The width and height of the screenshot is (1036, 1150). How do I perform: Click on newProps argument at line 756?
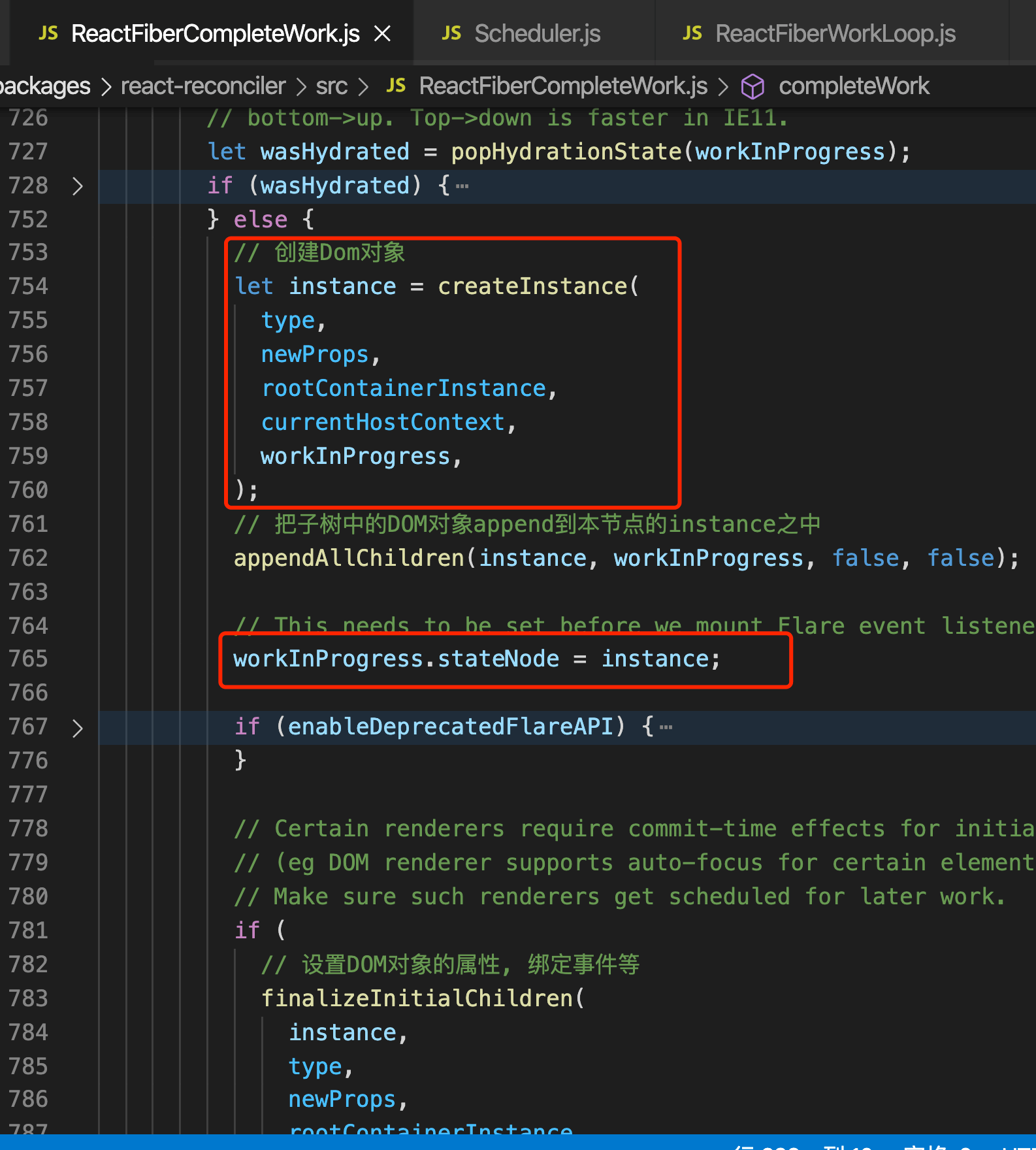315,354
